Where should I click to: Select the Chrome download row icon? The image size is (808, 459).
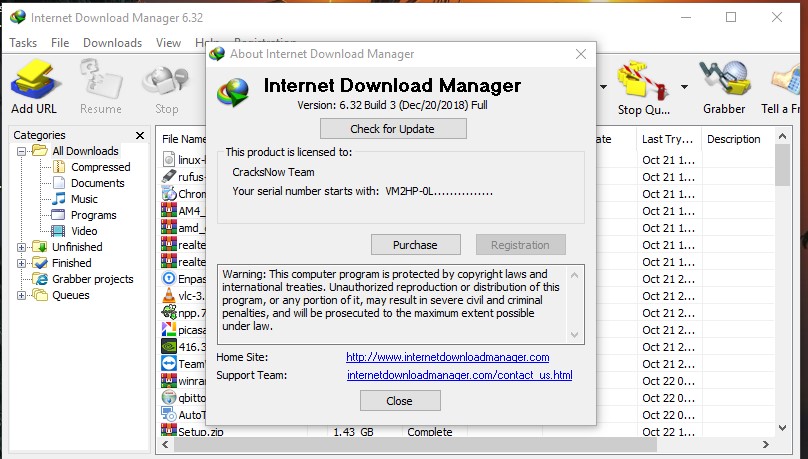(x=169, y=194)
